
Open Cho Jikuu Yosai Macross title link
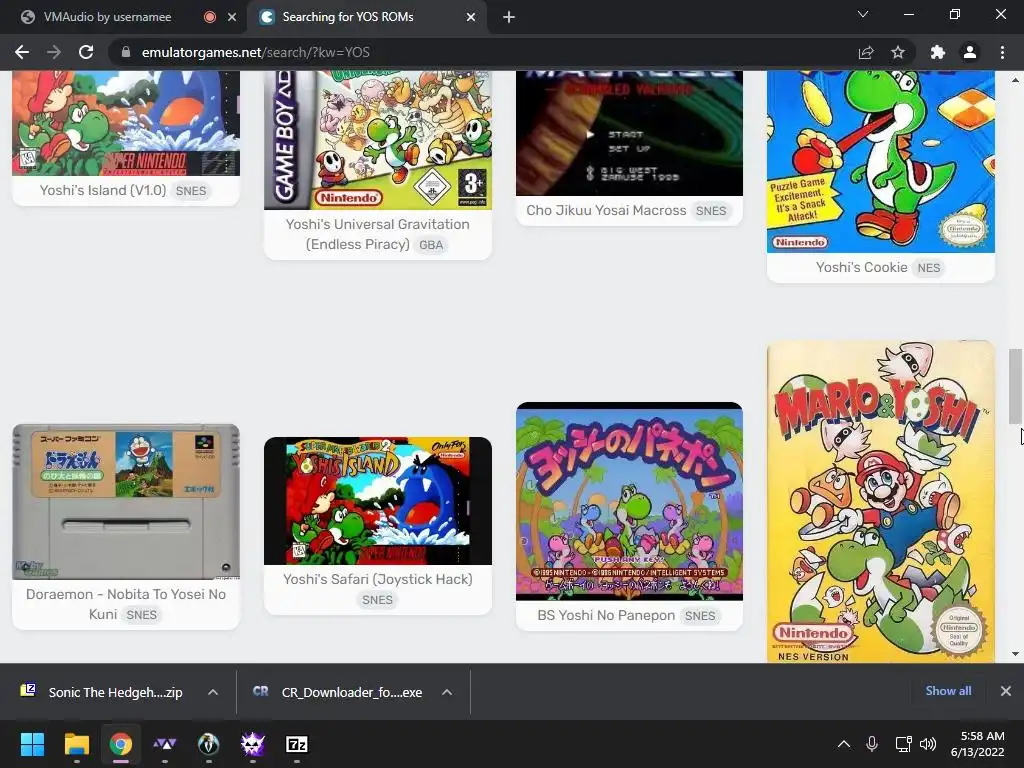606,210
